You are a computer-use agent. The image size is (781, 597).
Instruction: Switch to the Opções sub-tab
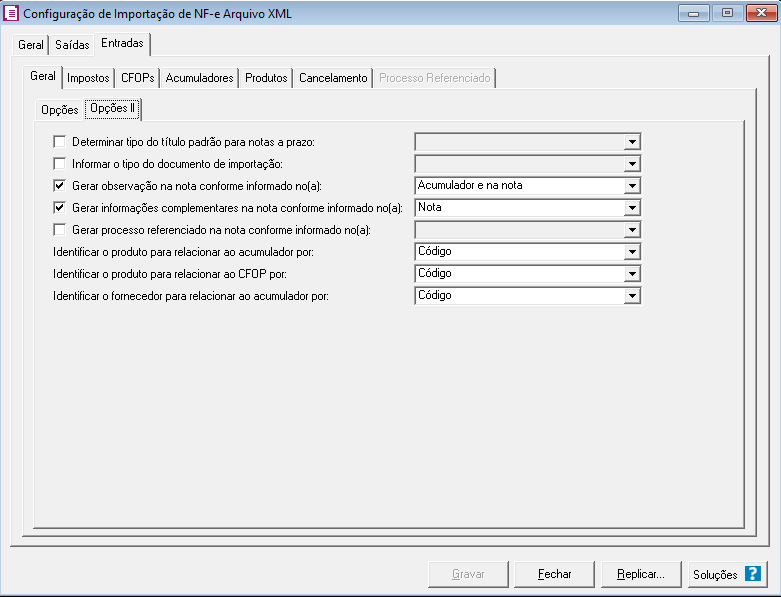point(59,109)
